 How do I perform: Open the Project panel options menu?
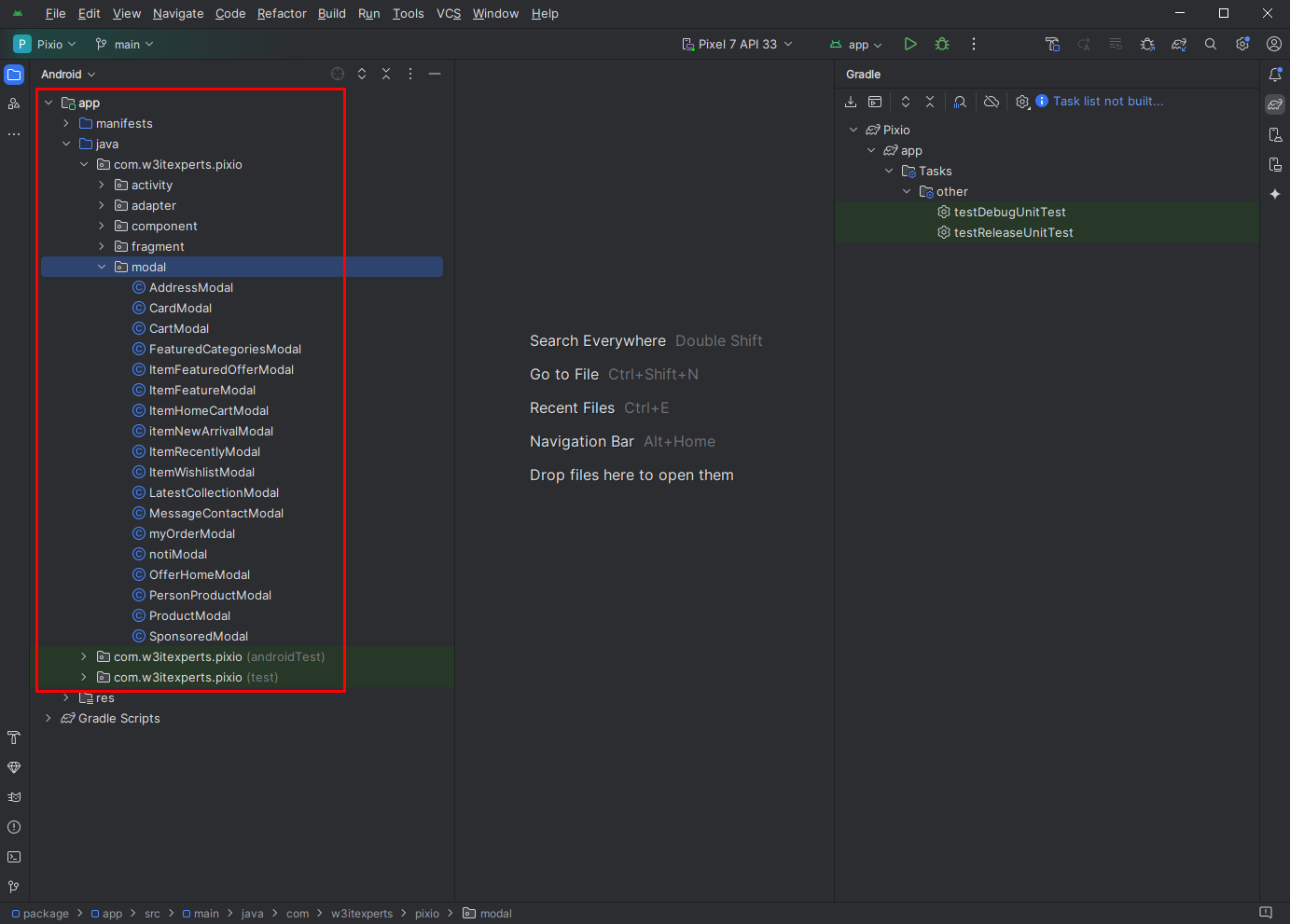coord(410,74)
